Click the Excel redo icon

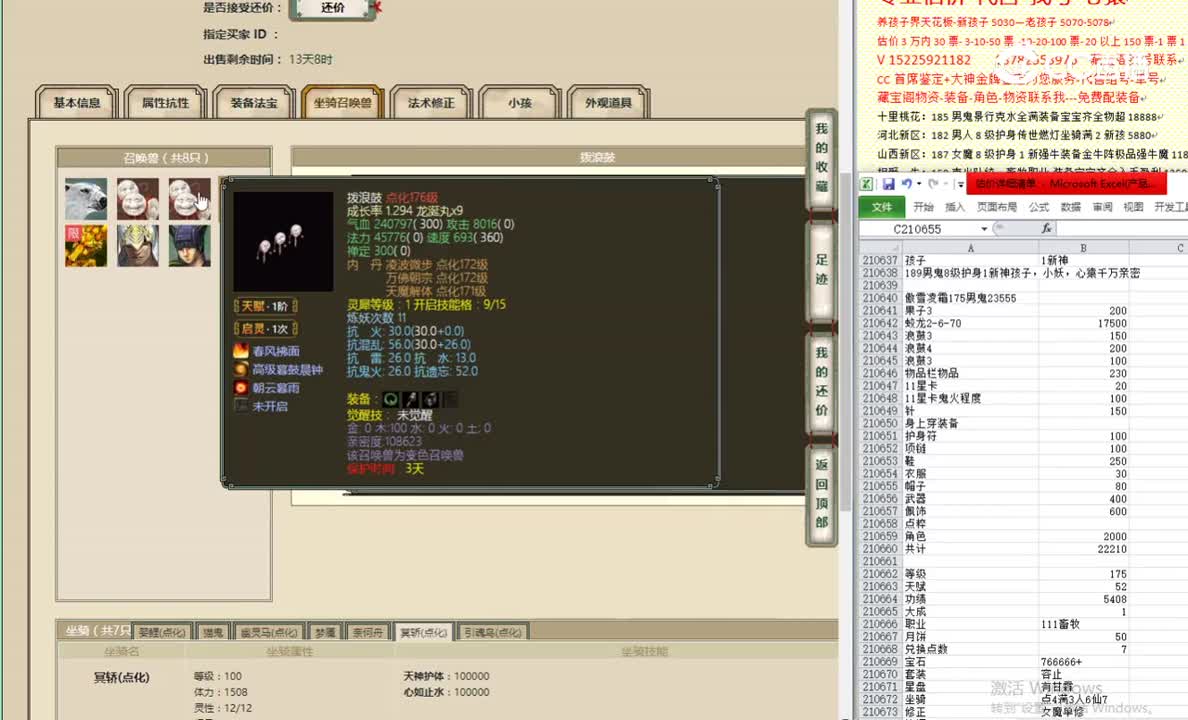[x=933, y=184]
